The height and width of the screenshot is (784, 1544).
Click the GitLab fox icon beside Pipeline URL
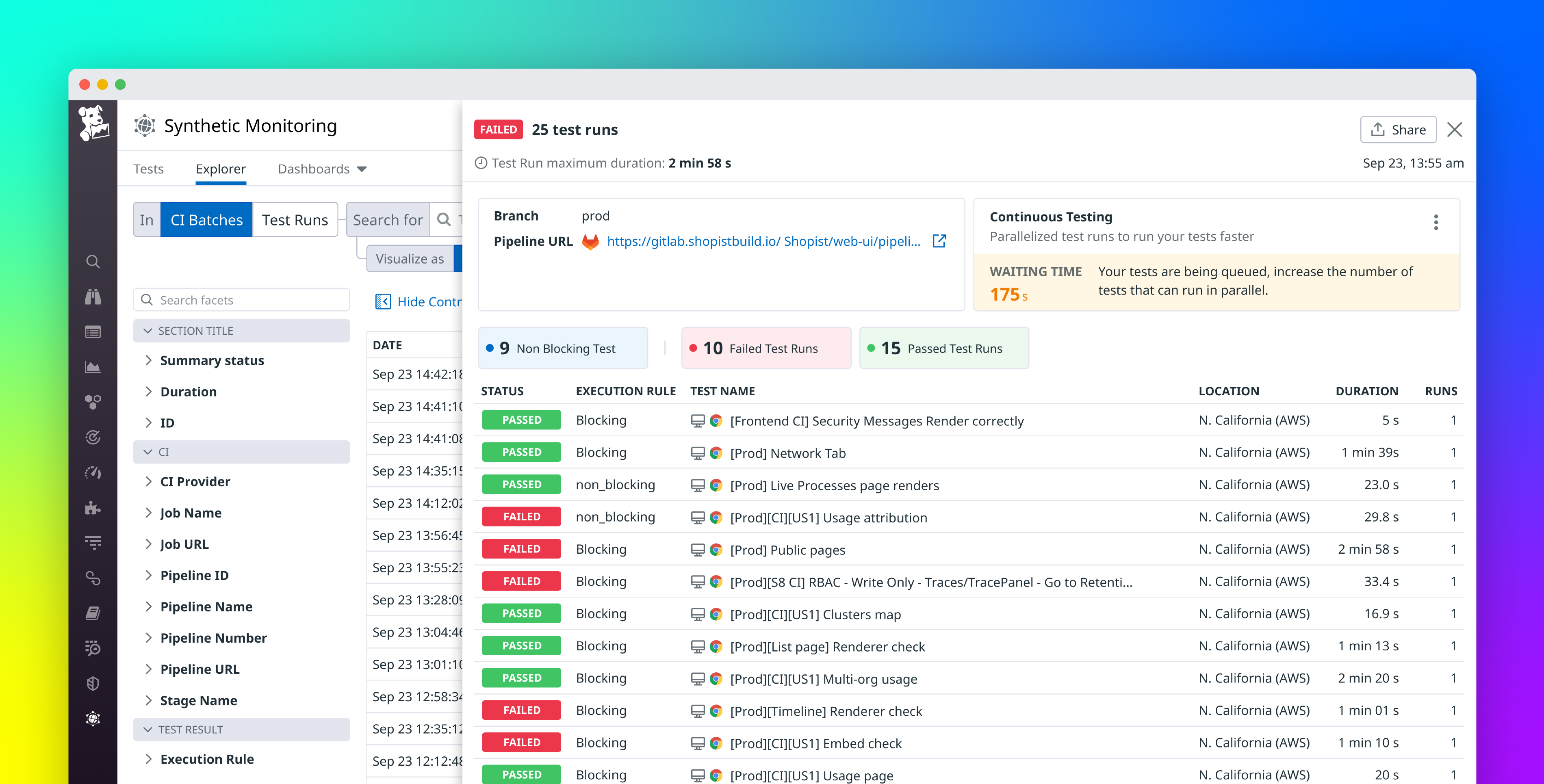[x=590, y=242]
